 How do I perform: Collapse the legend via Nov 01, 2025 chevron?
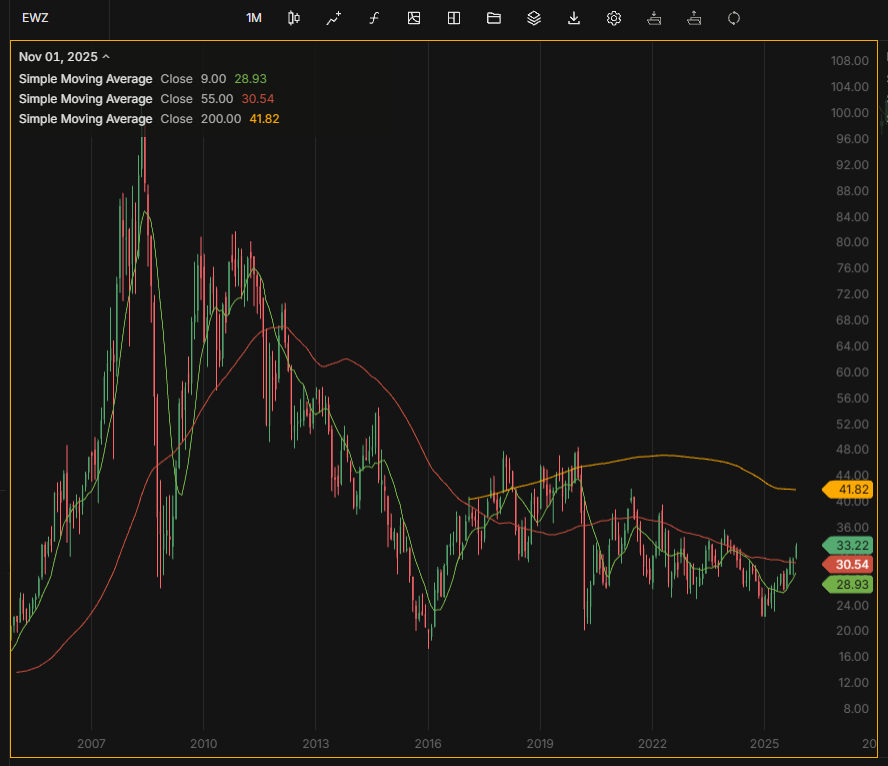click(x=107, y=57)
